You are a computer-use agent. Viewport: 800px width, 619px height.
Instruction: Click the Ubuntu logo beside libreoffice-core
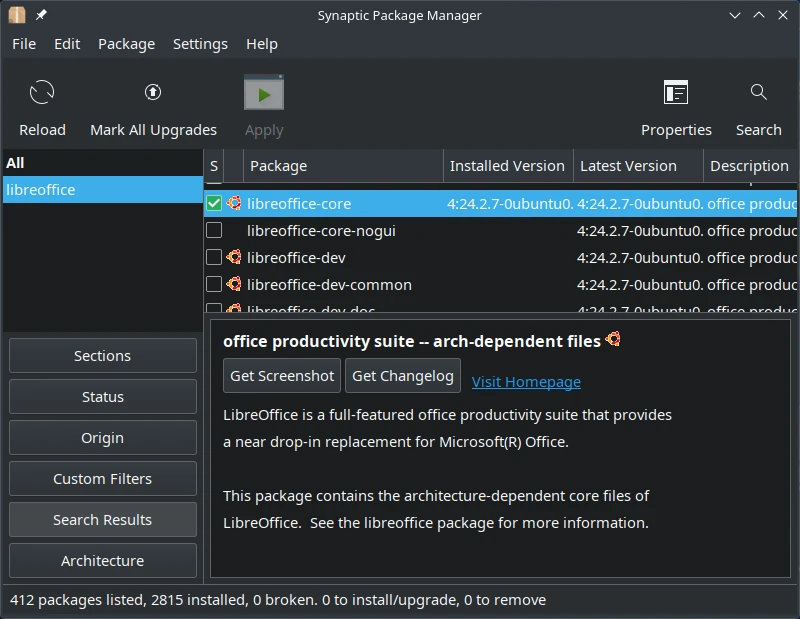234,203
